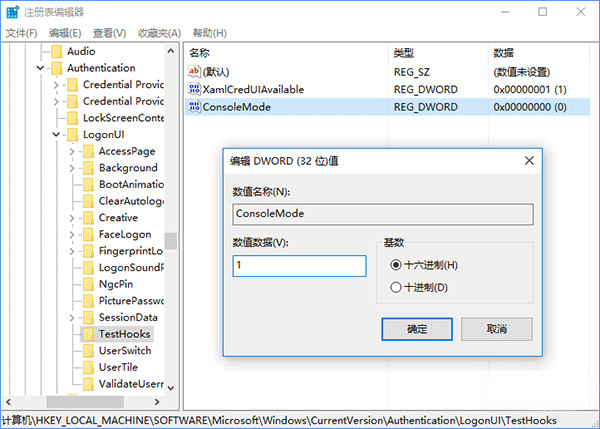Close the 编辑 DWORD dialog
The image size is (600, 429).
526,160
